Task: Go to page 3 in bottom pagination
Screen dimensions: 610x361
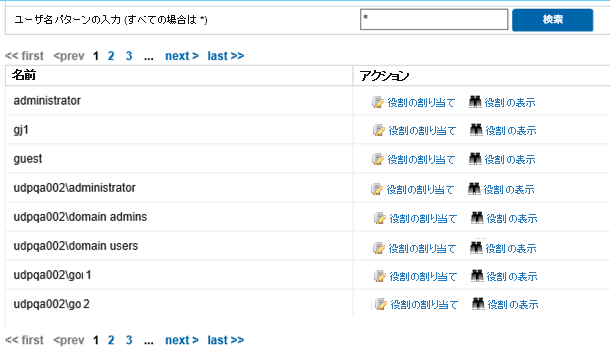Action: tap(129, 340)
